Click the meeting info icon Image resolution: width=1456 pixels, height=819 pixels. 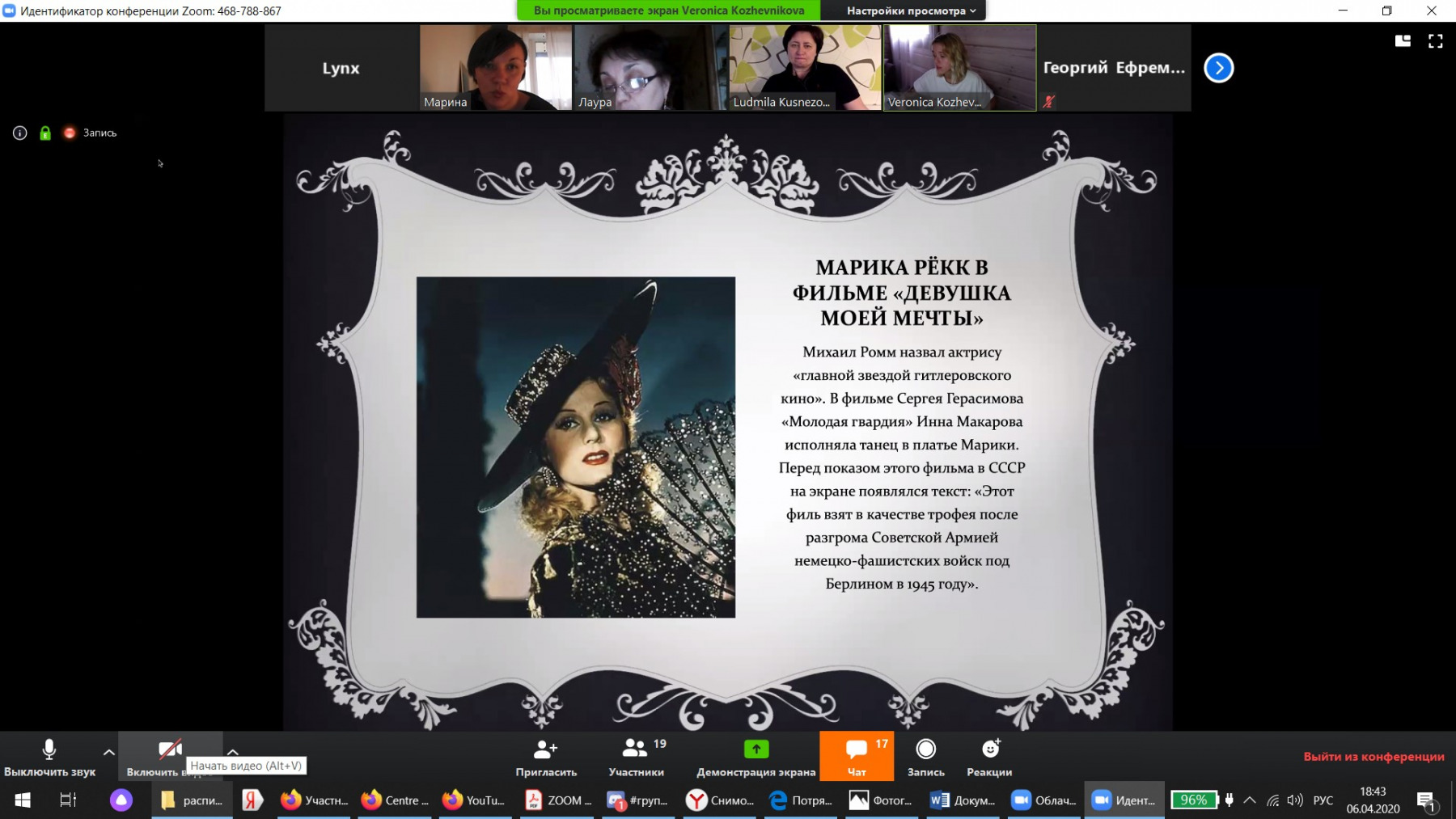click(x=20, y=133)
